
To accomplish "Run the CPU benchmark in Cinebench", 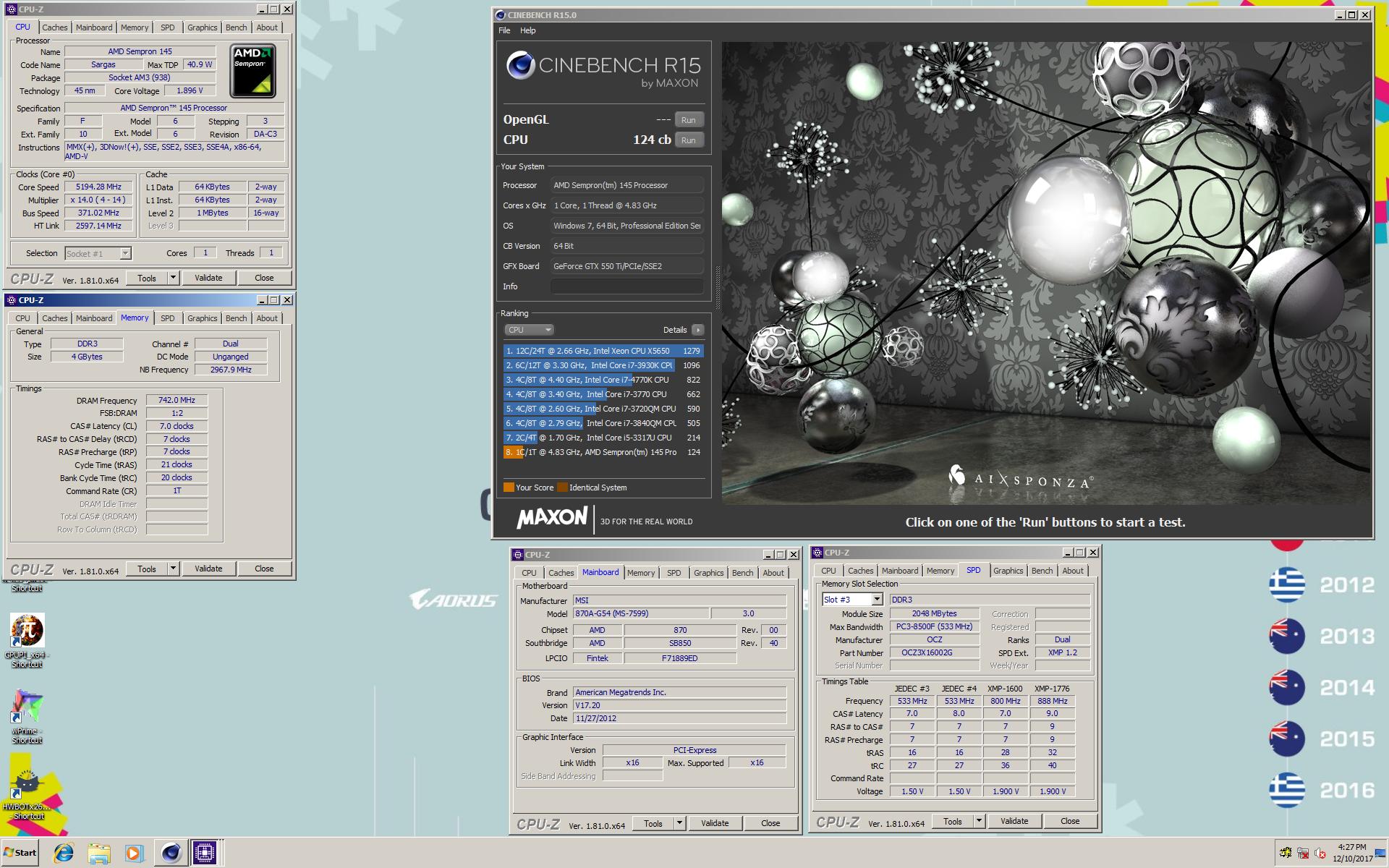I will (689, 140).
